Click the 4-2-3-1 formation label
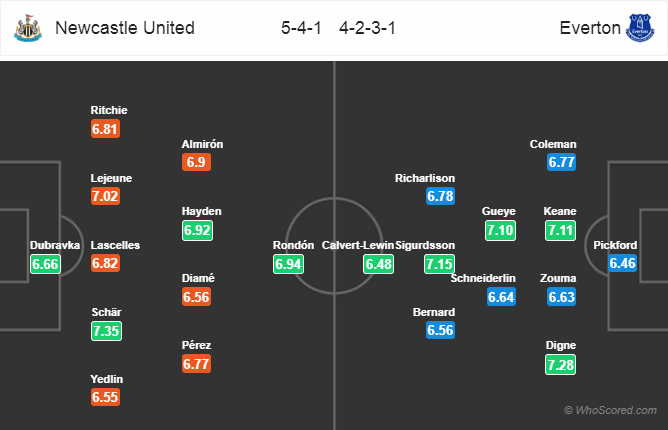 point(367,29)
